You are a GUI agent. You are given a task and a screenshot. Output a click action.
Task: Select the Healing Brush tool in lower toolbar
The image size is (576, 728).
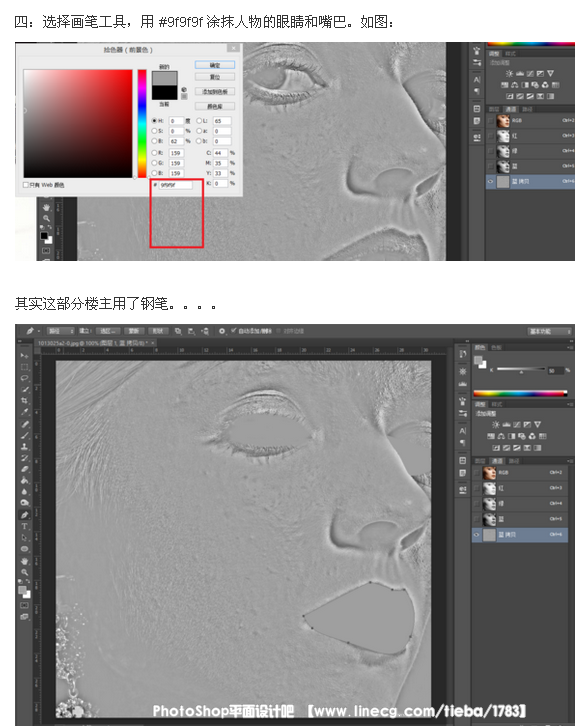coord(24,424)
